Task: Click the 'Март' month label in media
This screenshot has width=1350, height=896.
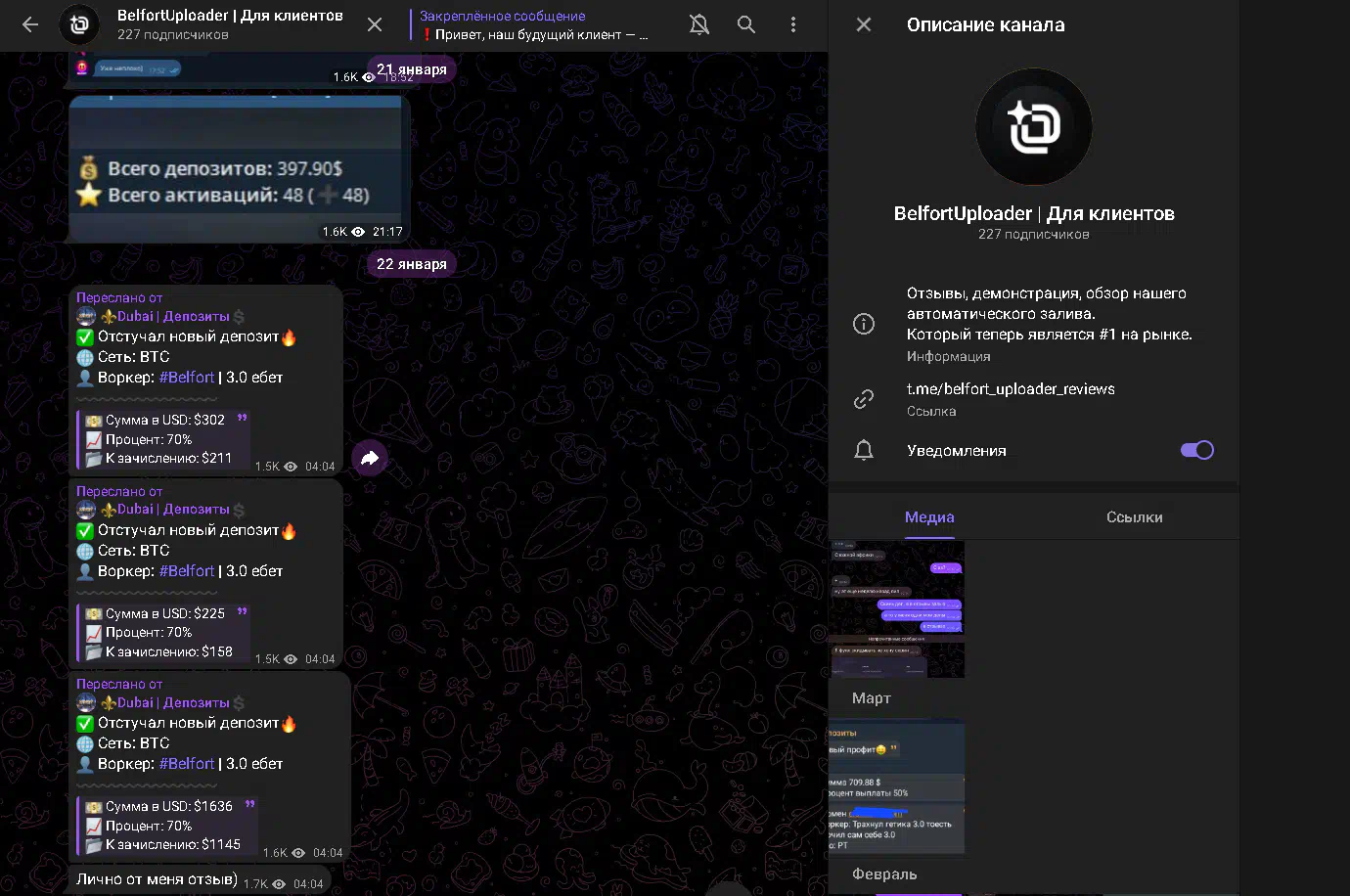Action: point(872,698)
